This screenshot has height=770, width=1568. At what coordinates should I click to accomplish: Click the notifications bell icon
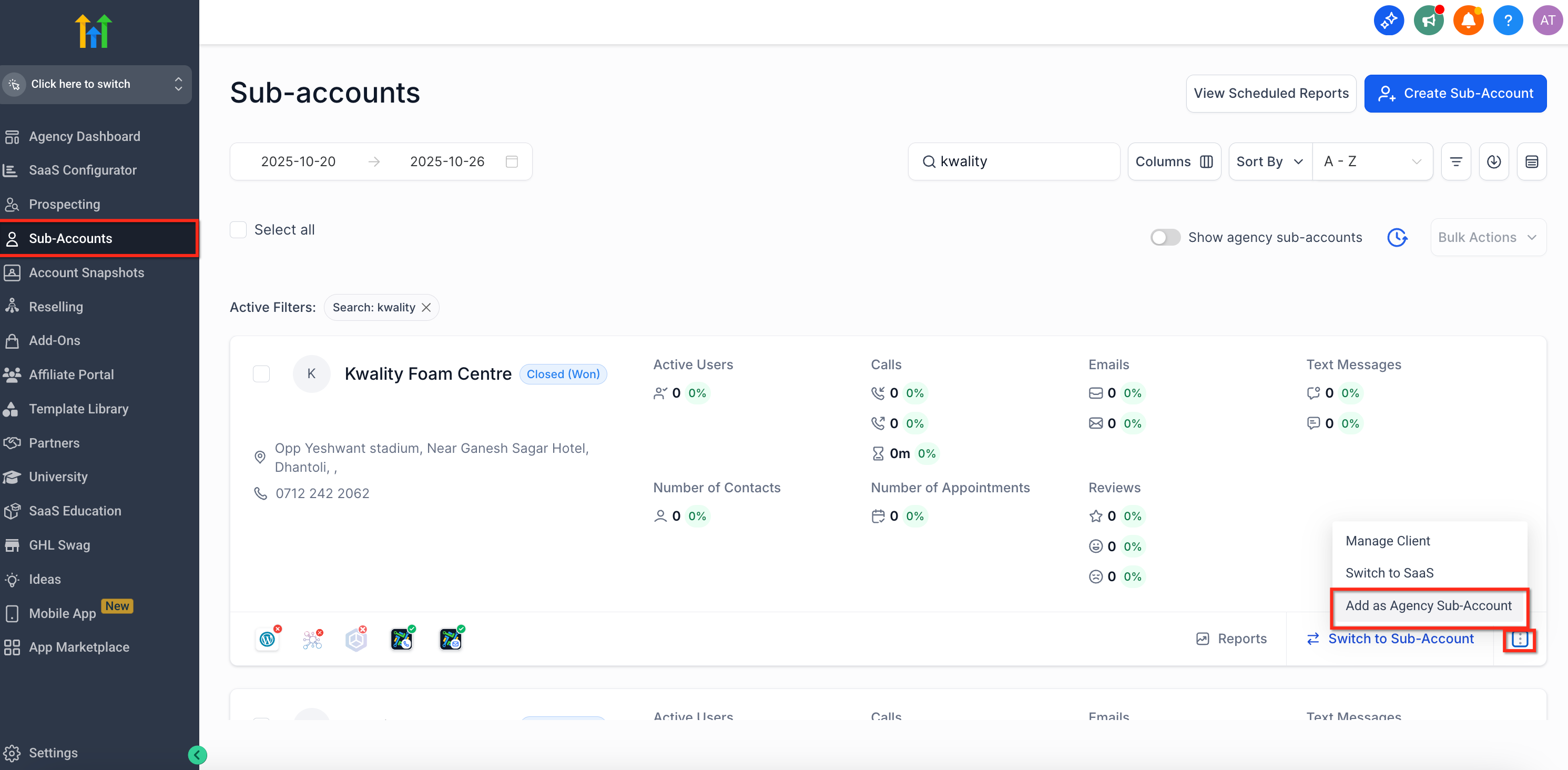click(x=1468, y=21)
